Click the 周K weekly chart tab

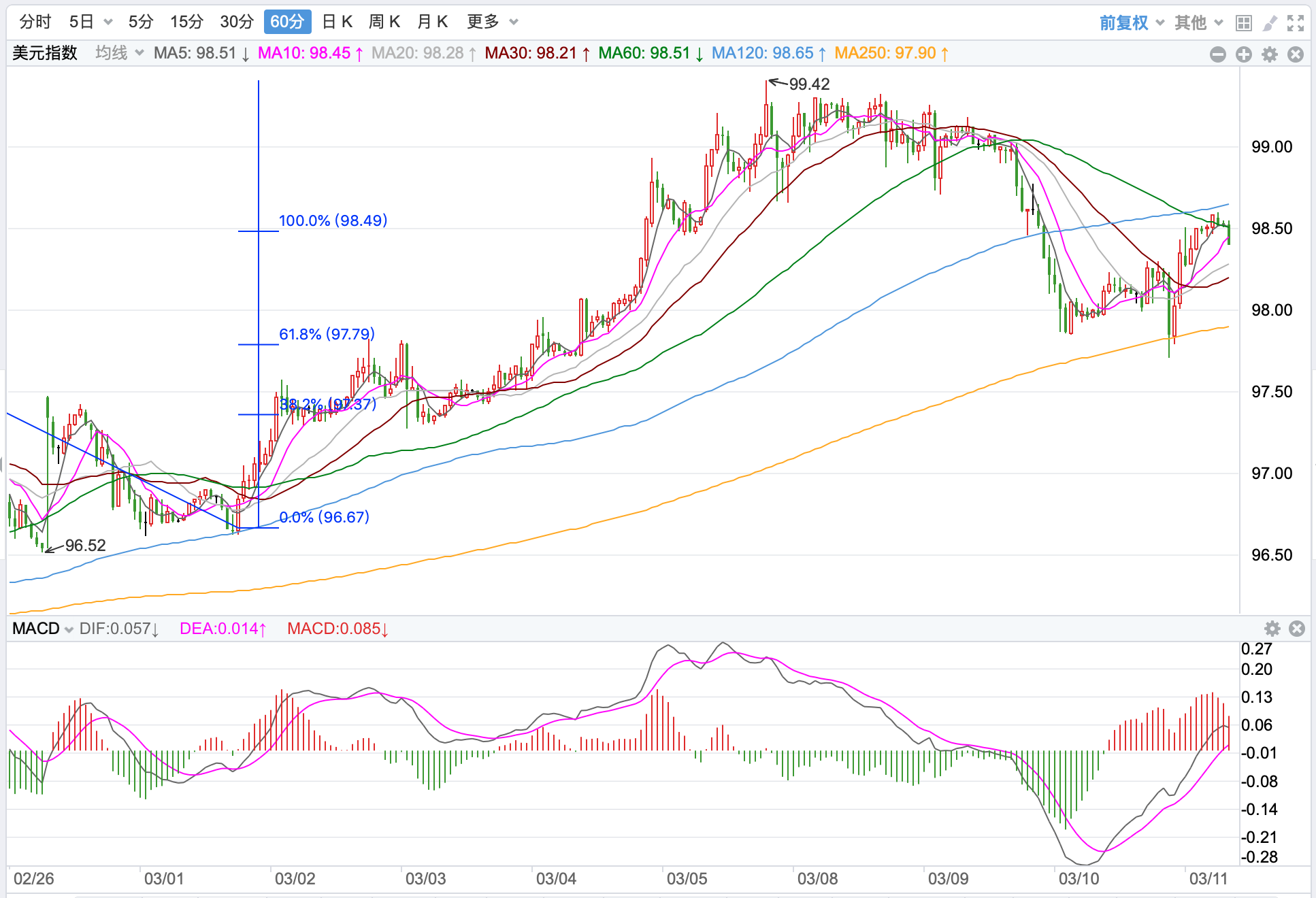click(384, 22)
